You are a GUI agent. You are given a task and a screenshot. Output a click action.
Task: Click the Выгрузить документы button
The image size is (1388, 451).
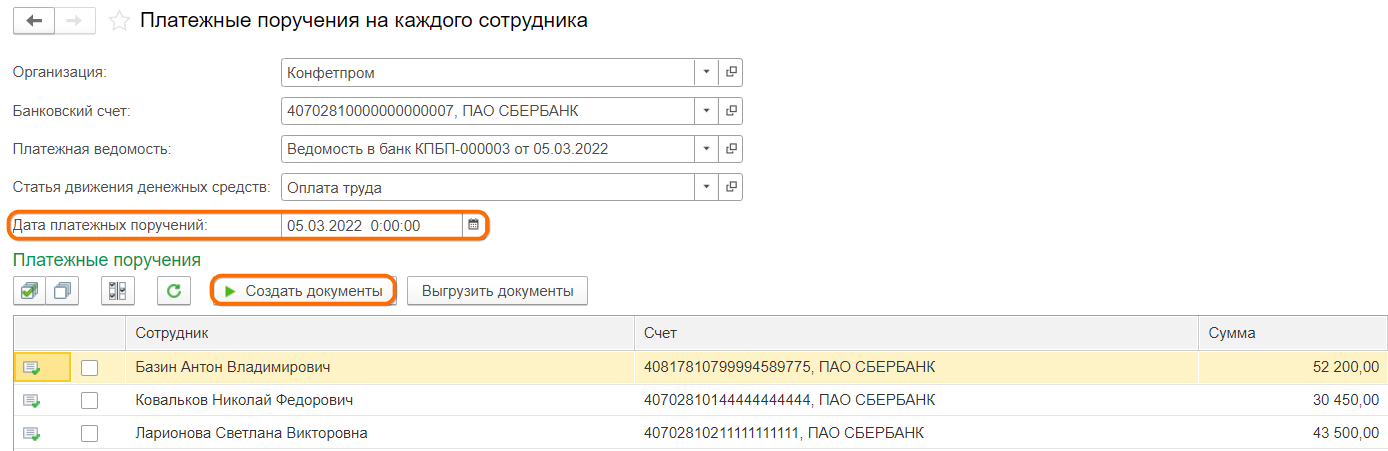(497, 291)
